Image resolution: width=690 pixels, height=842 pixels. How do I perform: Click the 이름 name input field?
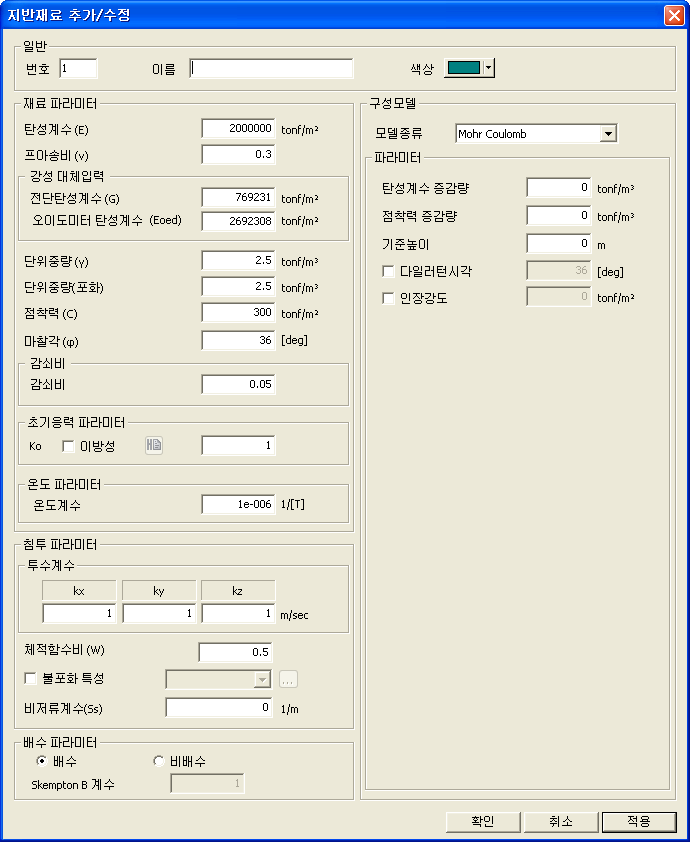tap(271, 69)
